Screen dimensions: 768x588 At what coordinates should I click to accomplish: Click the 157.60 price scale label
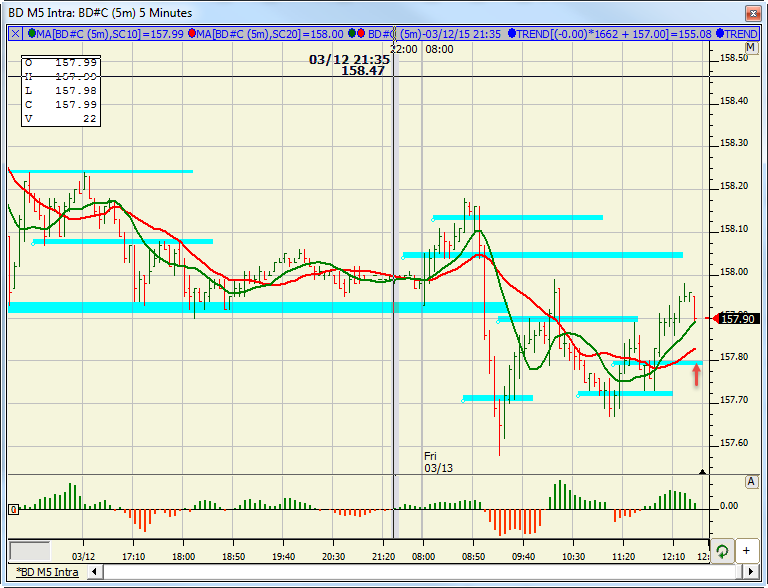[734, 443]
